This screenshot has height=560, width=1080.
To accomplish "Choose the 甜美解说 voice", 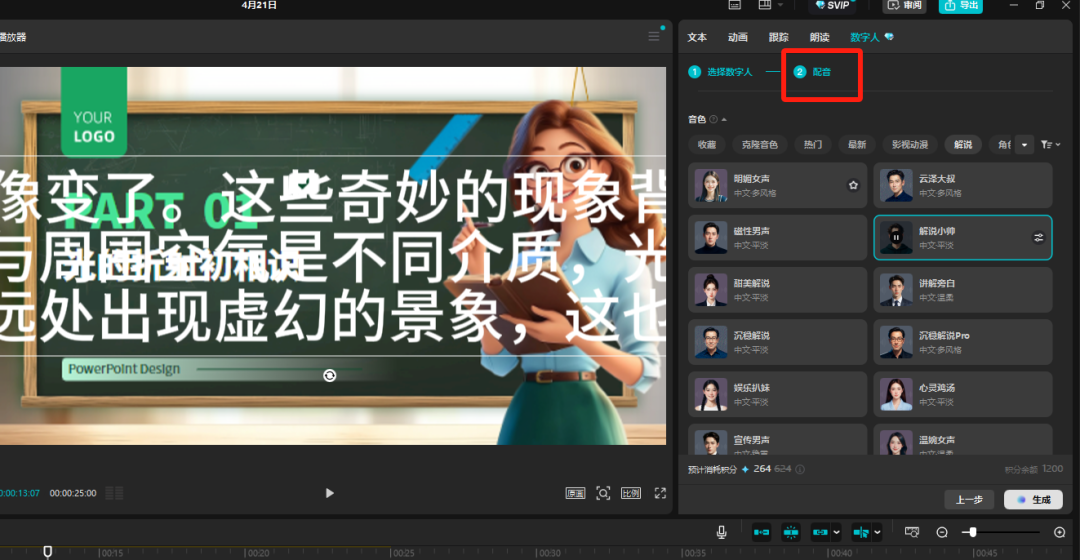I will click(x=777, y=290).
